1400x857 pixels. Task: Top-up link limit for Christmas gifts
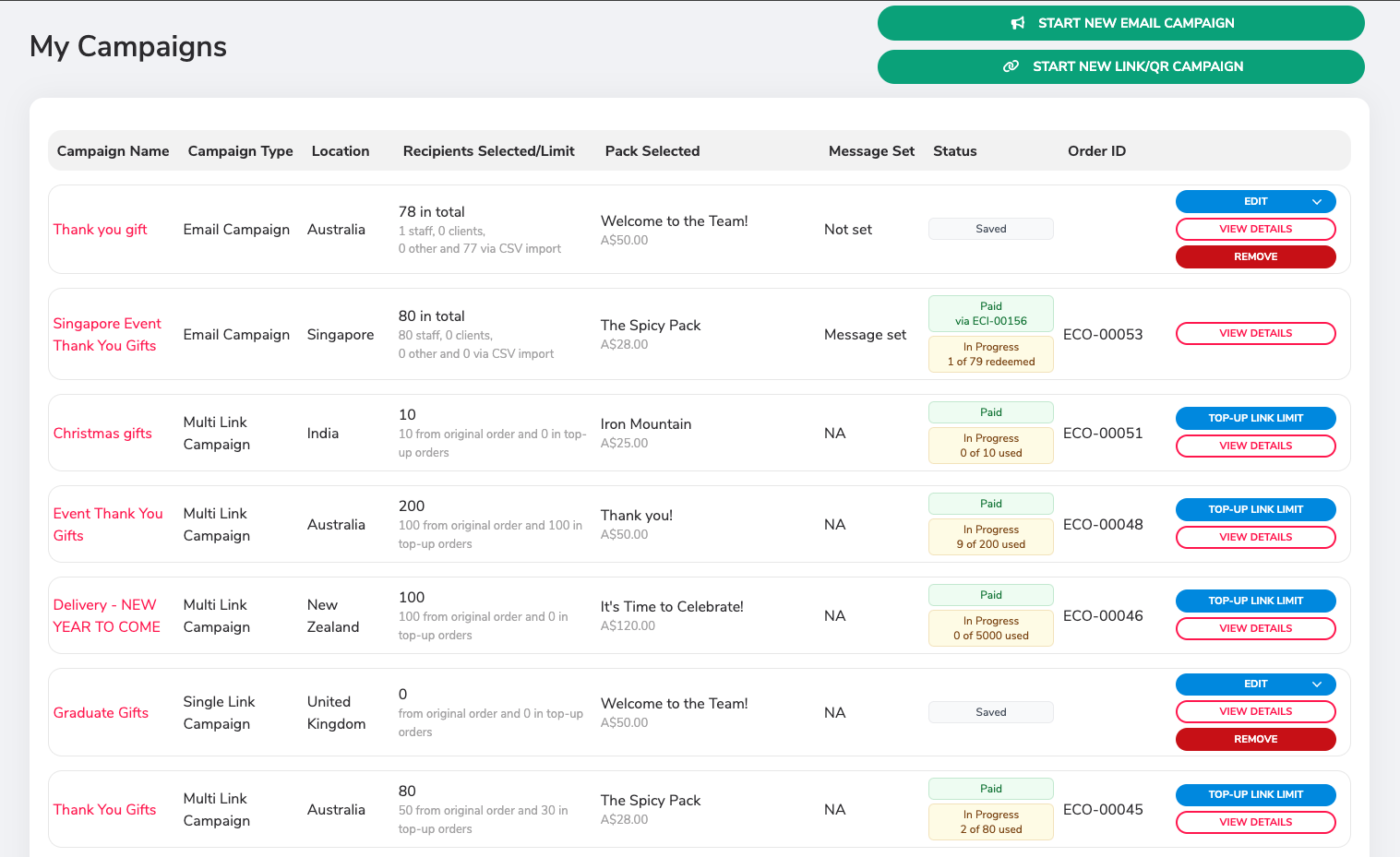pyautogui.click(x=1255, y=418)
